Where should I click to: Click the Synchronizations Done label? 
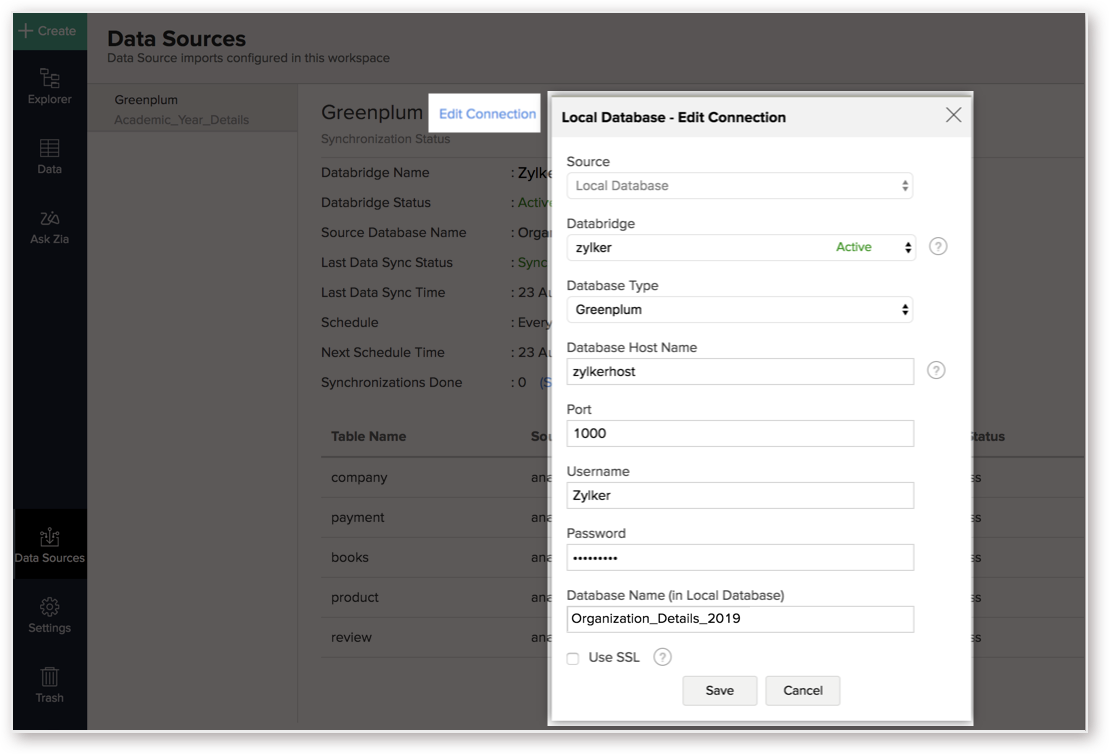coord(391,382)
